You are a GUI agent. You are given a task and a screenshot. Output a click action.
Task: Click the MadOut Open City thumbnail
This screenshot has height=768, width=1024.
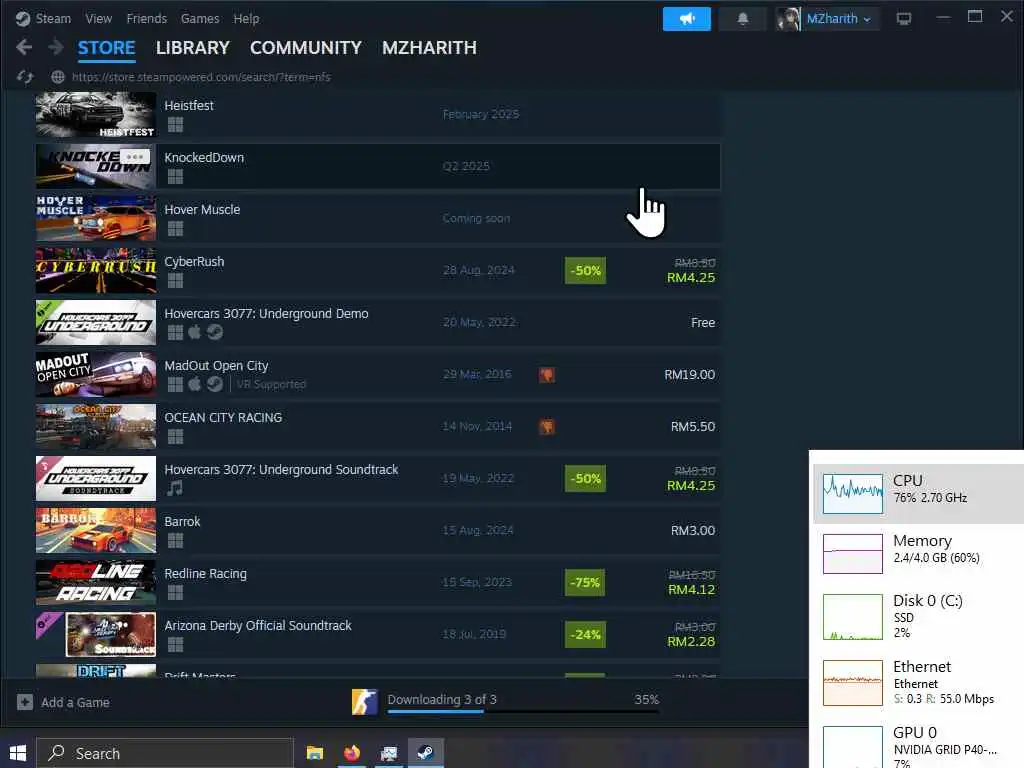[x=96, y=374]
